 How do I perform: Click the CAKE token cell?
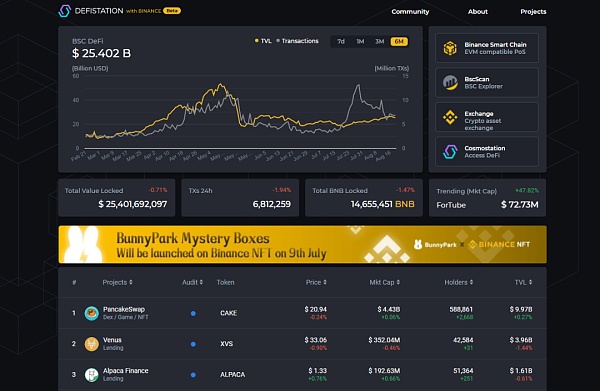coord(228,313)
